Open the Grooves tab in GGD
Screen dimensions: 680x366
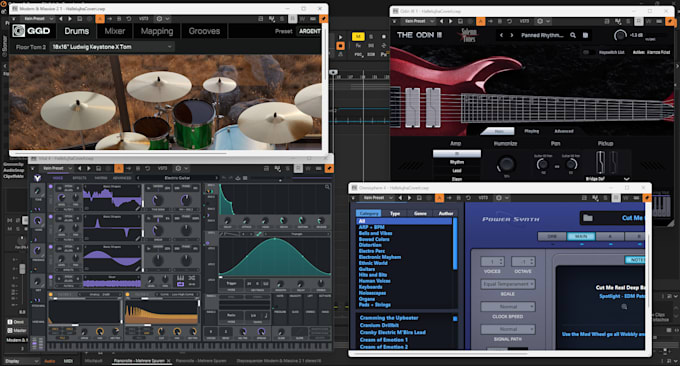pos(204,31)
